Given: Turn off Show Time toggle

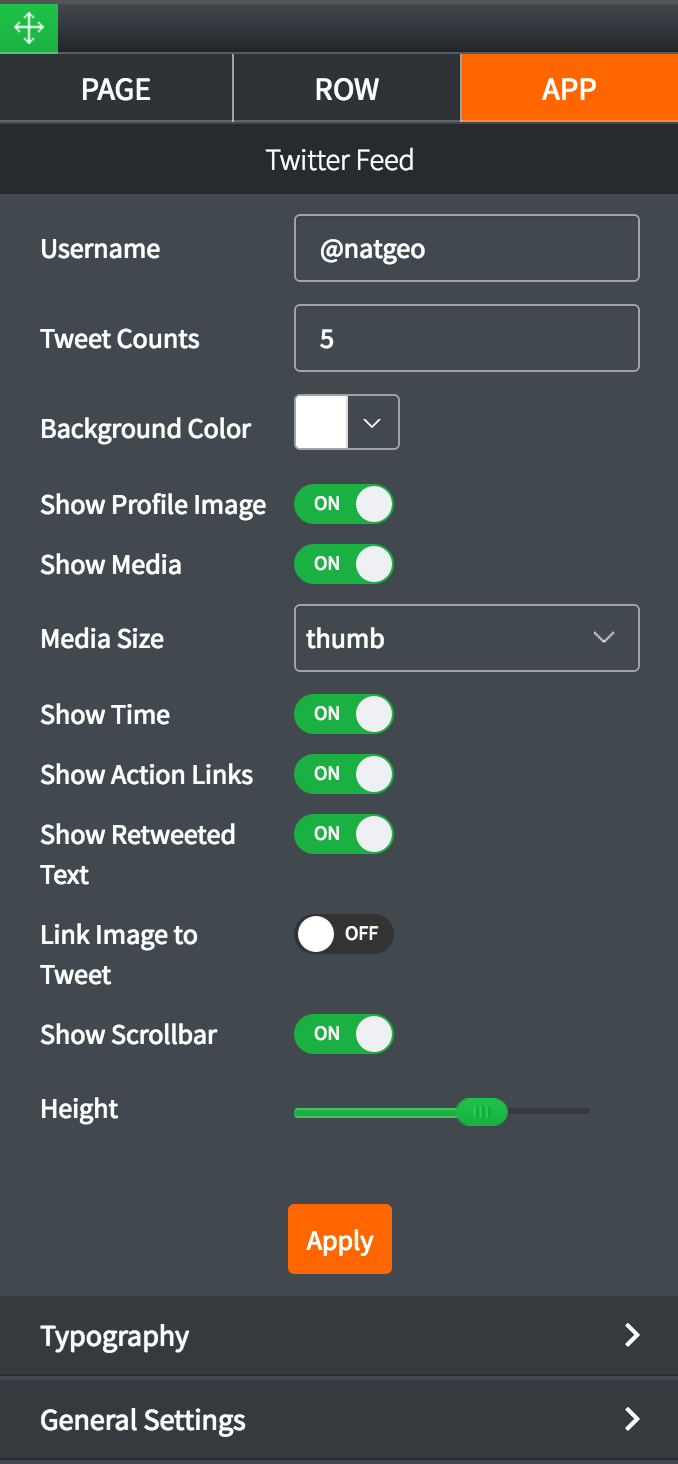Looking at the screenshot, I should coord(344,714).
